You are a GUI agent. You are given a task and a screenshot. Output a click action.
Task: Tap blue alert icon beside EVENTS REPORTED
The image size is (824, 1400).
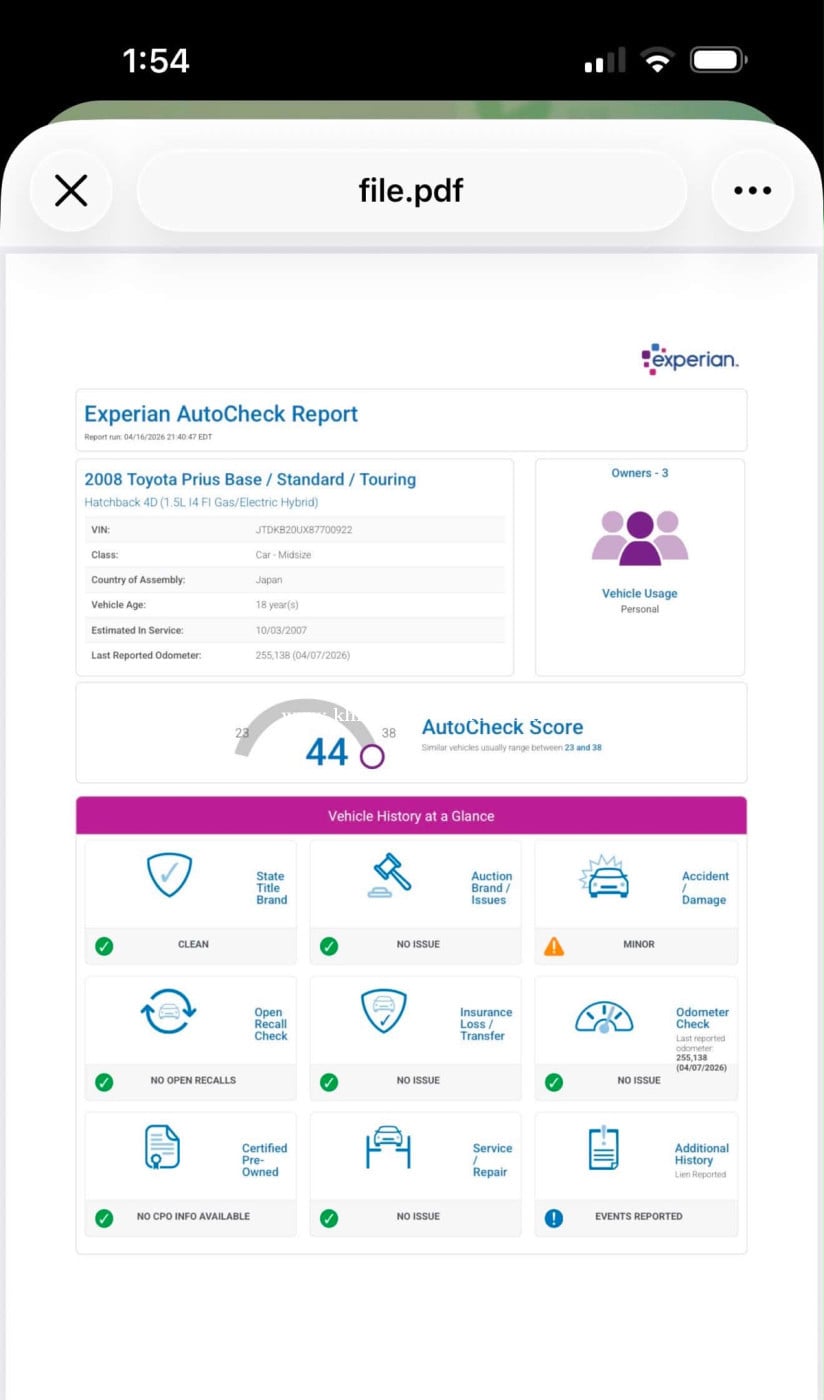click(554, 1218)
